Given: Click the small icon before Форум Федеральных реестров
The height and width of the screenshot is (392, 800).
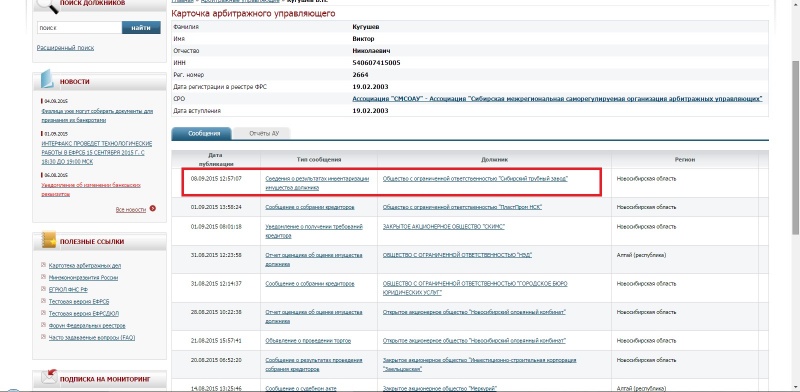Looking at the screenshot, I should click(x=43, y=326).
